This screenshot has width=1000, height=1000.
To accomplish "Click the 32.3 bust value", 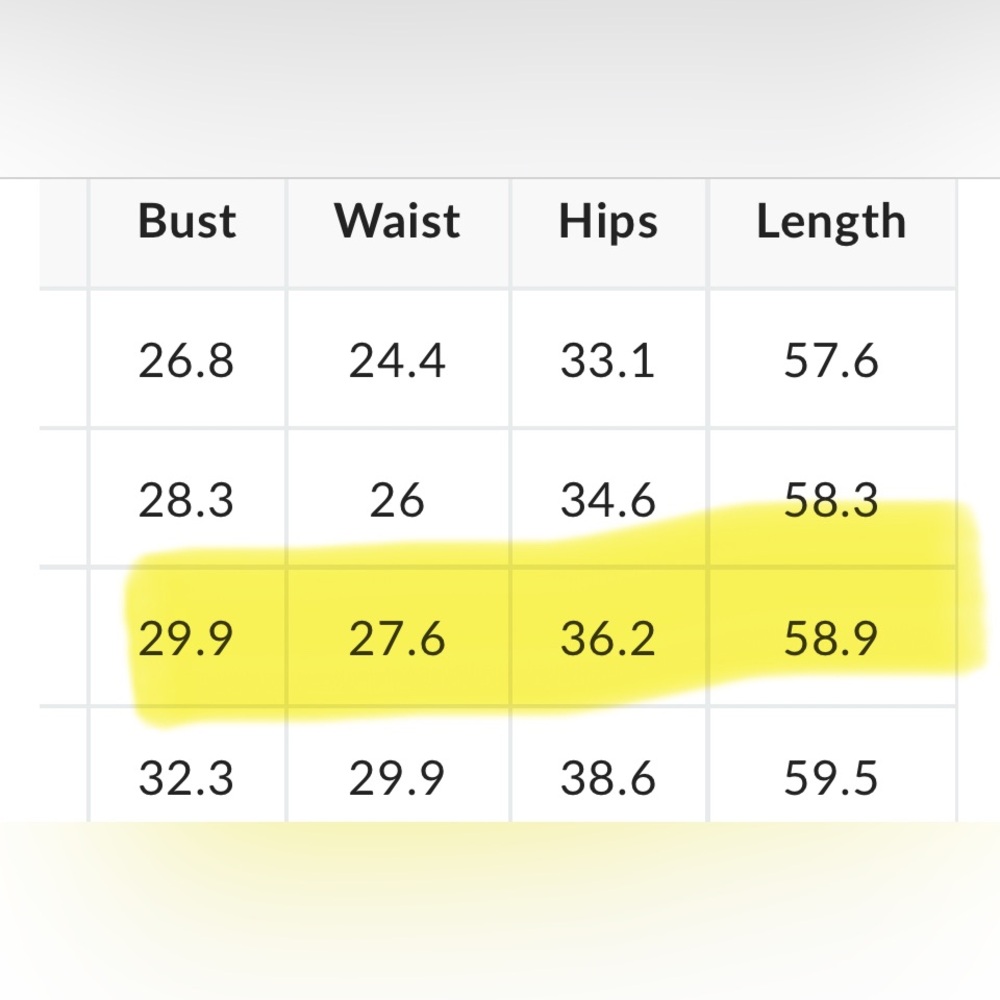I will pos(187,777).
